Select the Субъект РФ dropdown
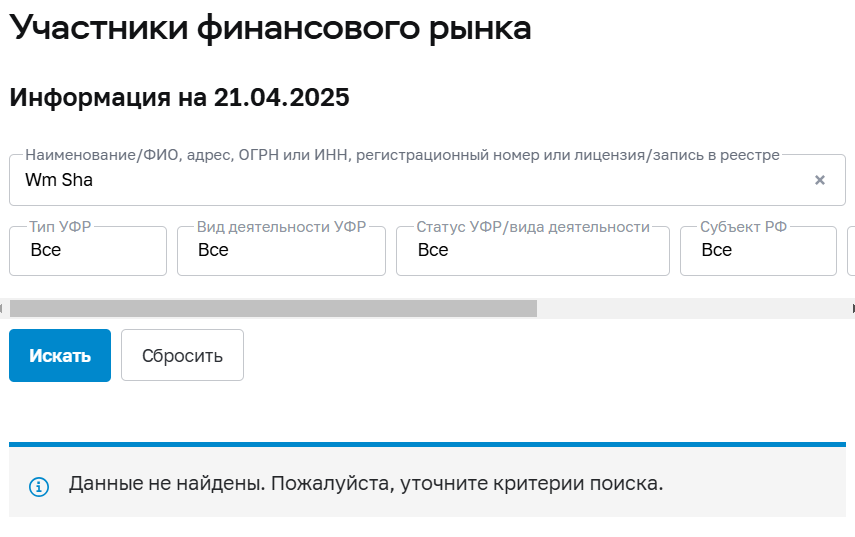This screenshot has height=537, width=855. tap(757, 250)
